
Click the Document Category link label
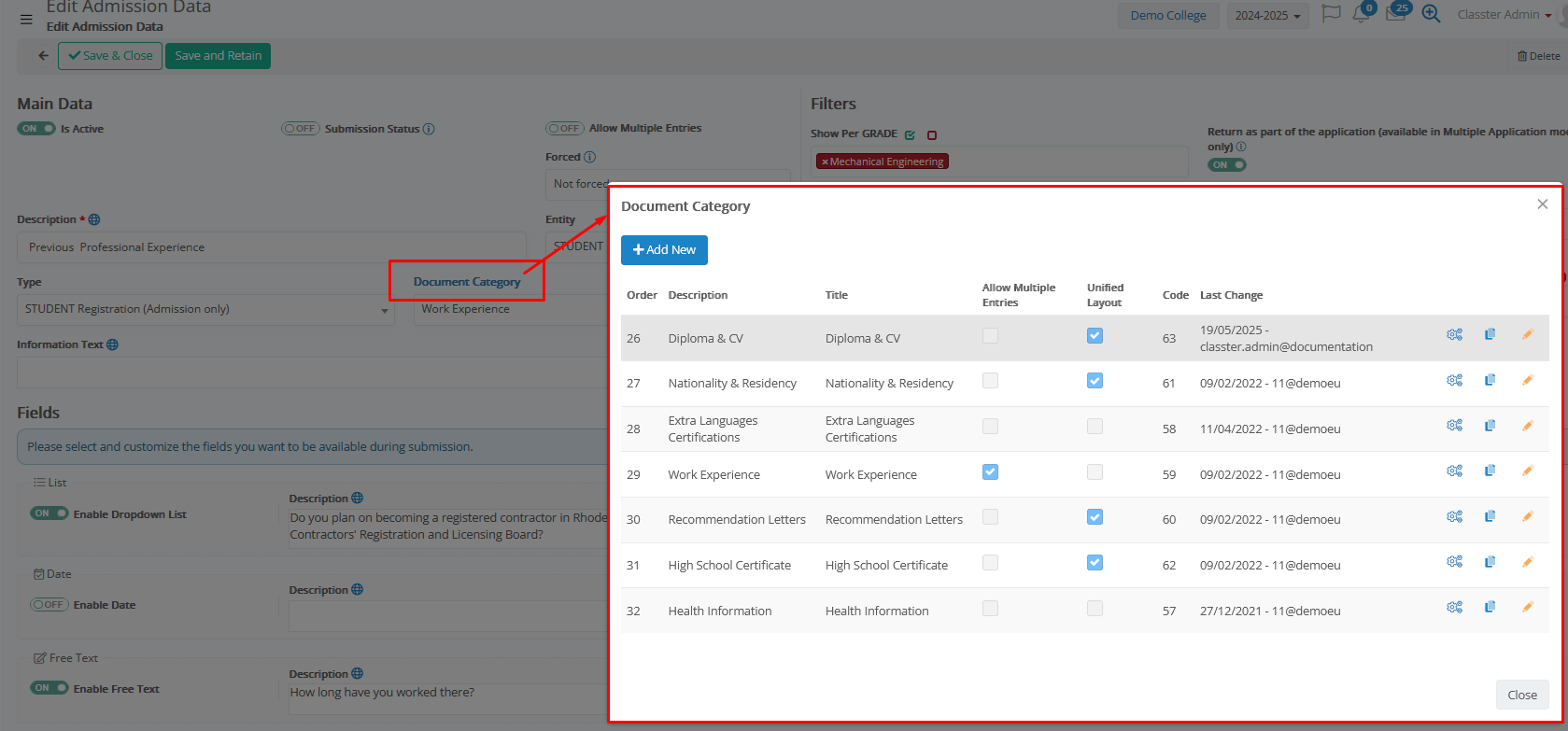(x=467, y=282)
